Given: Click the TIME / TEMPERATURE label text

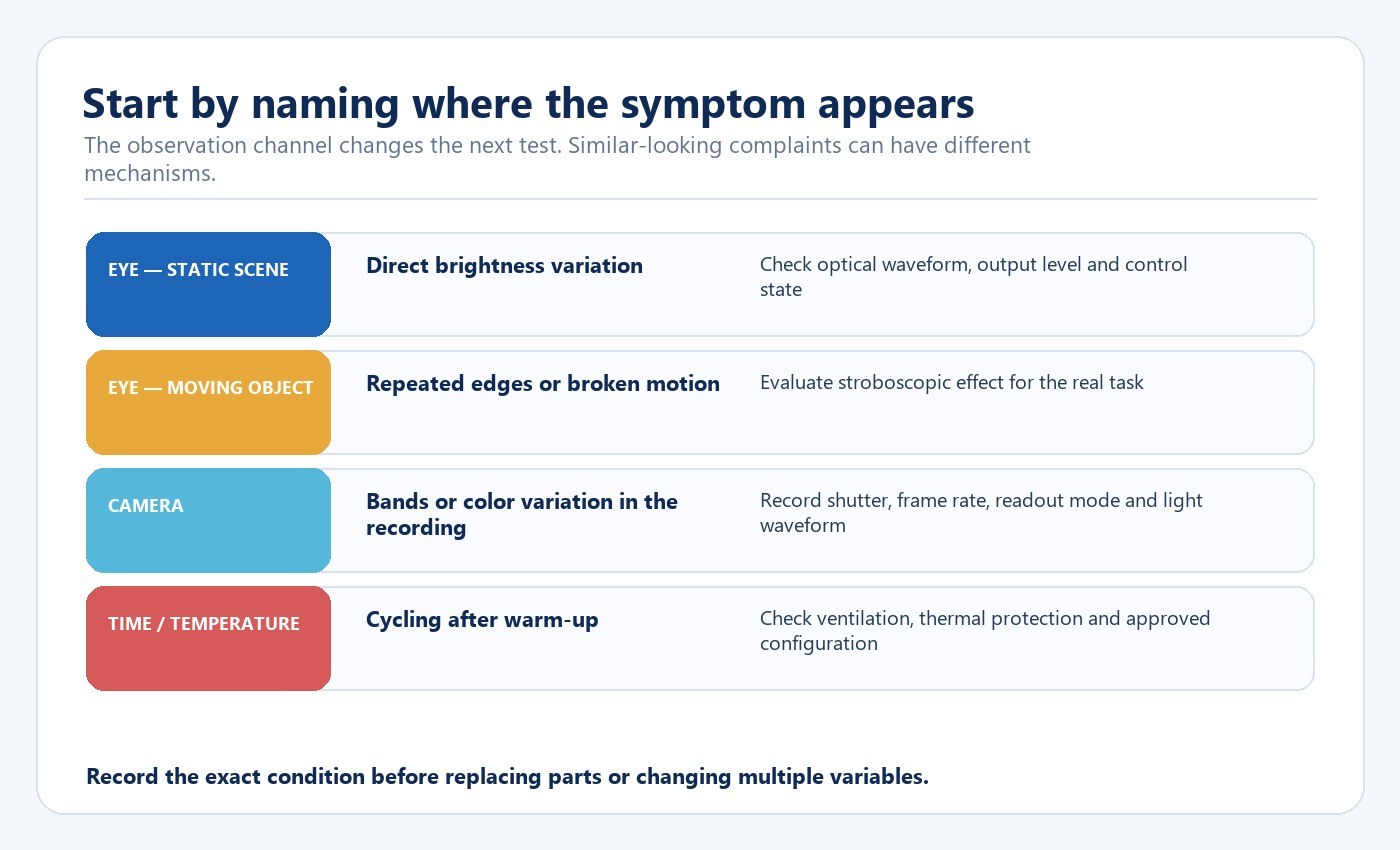Looking at the screenshot, I should [204, 624].
